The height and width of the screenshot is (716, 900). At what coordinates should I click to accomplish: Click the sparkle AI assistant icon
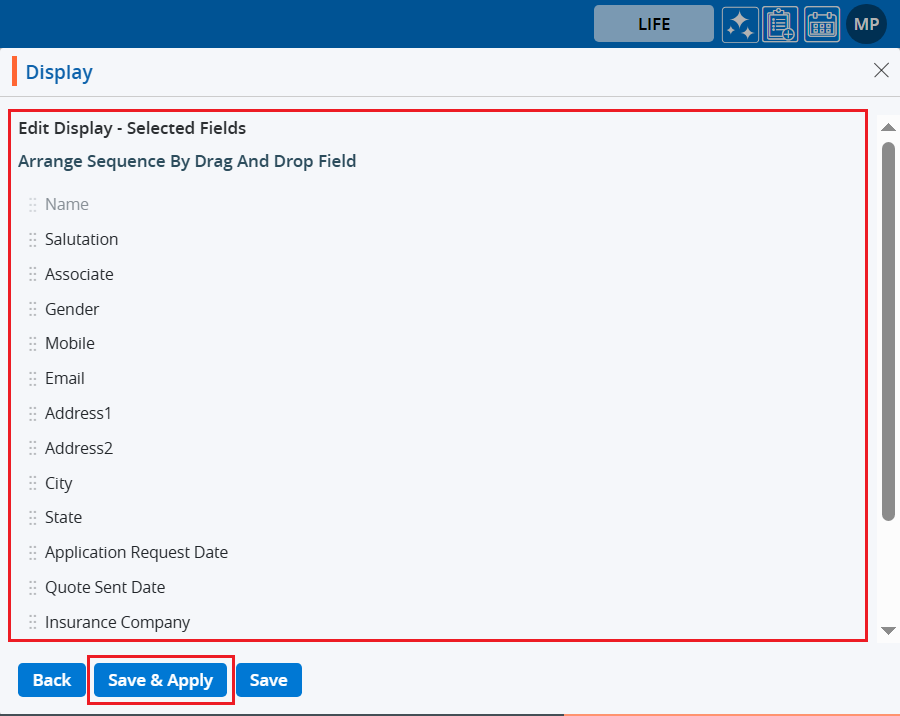pos(740,24)
